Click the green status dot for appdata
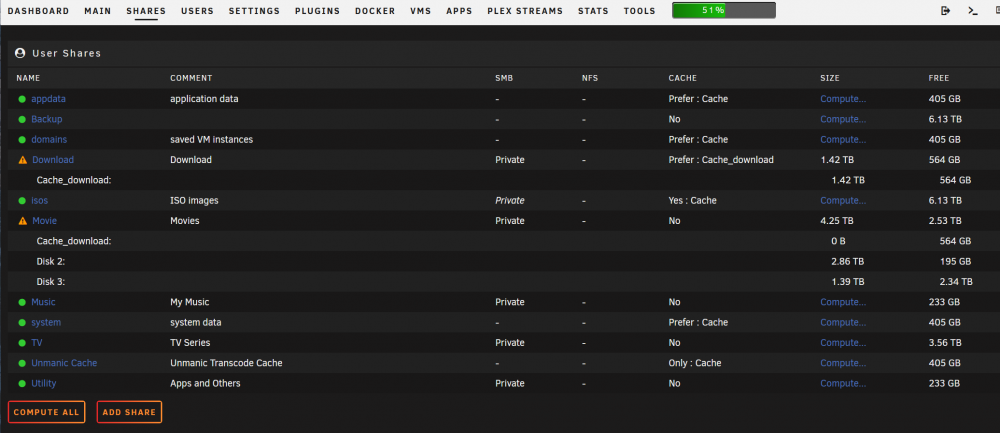 [22, 99]
